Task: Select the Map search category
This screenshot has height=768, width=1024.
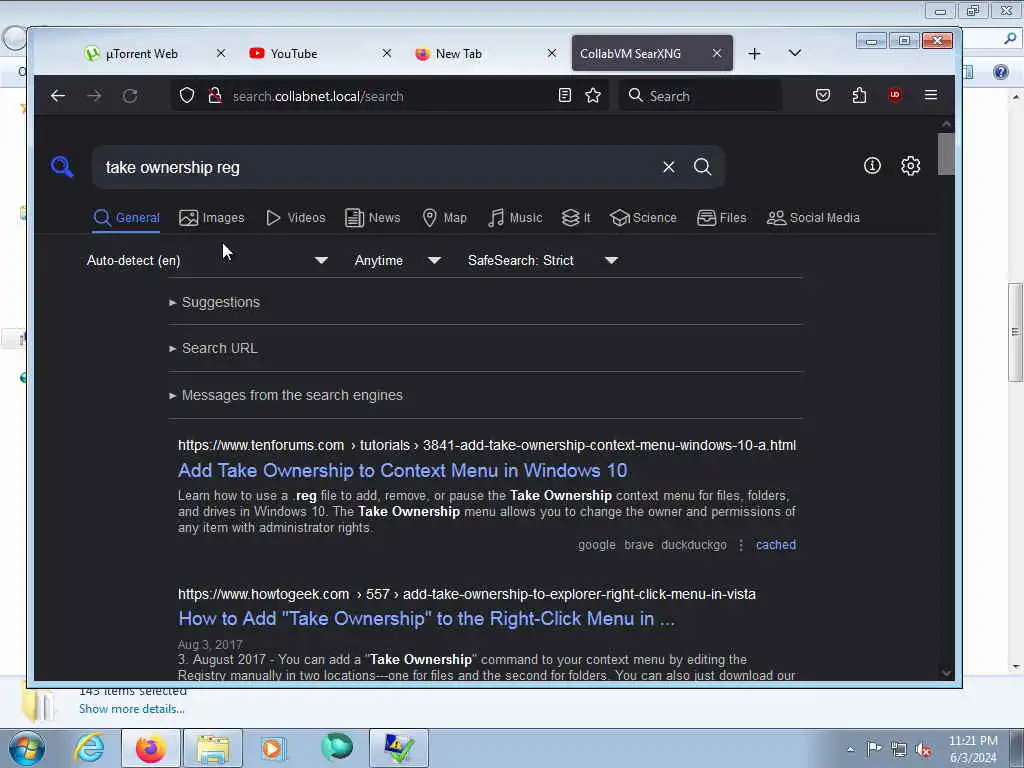Action: 444,217
